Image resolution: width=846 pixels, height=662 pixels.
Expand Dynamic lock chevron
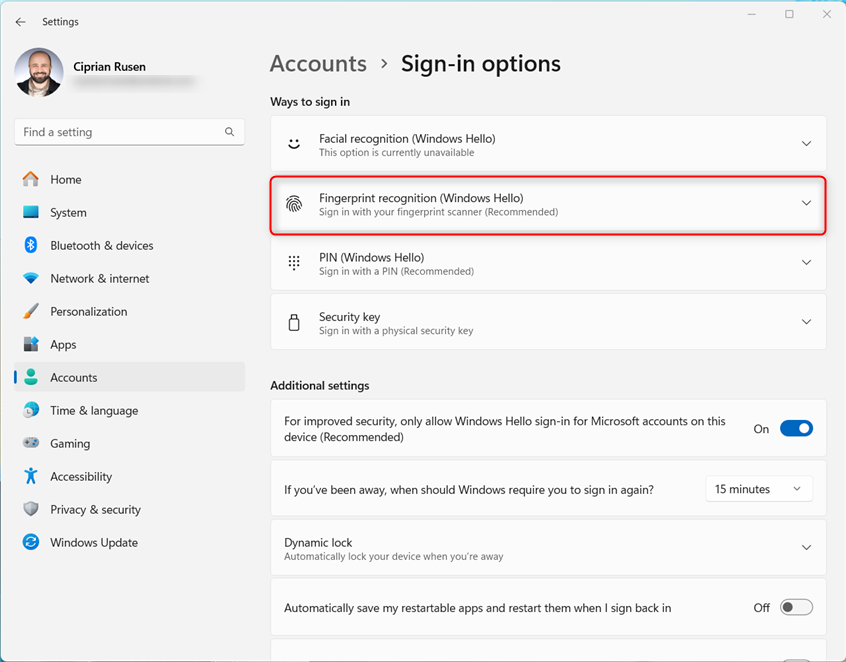(x=806, y=547)
